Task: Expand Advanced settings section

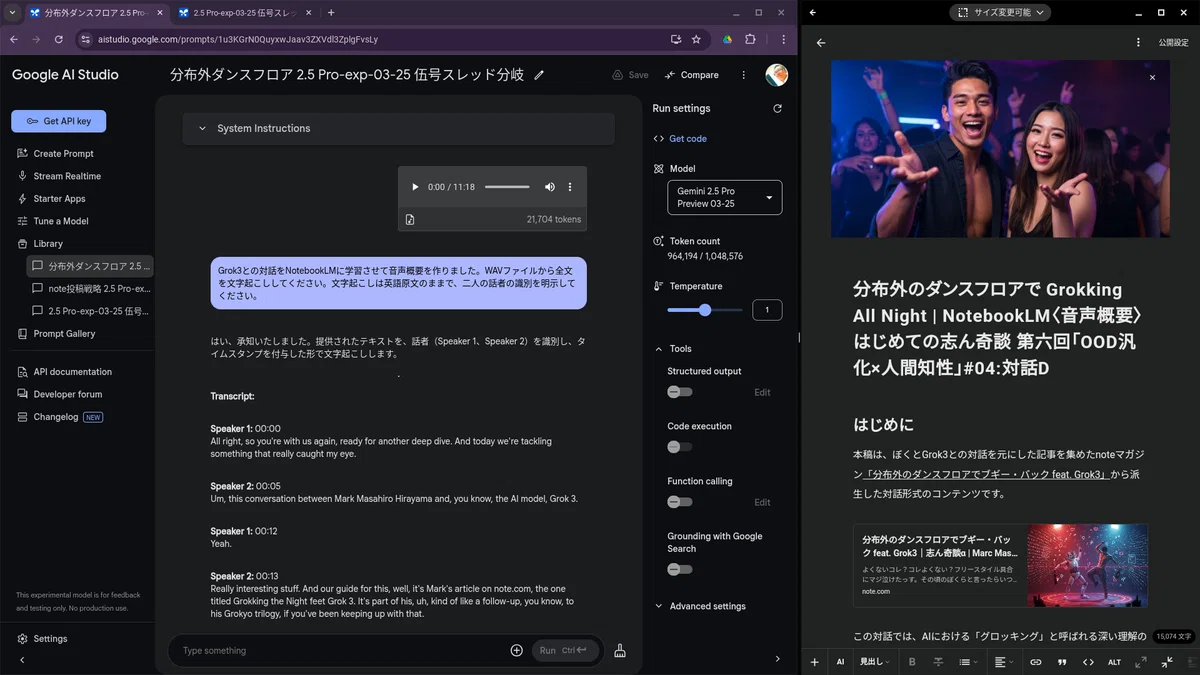Action: (x=700, y=606)
